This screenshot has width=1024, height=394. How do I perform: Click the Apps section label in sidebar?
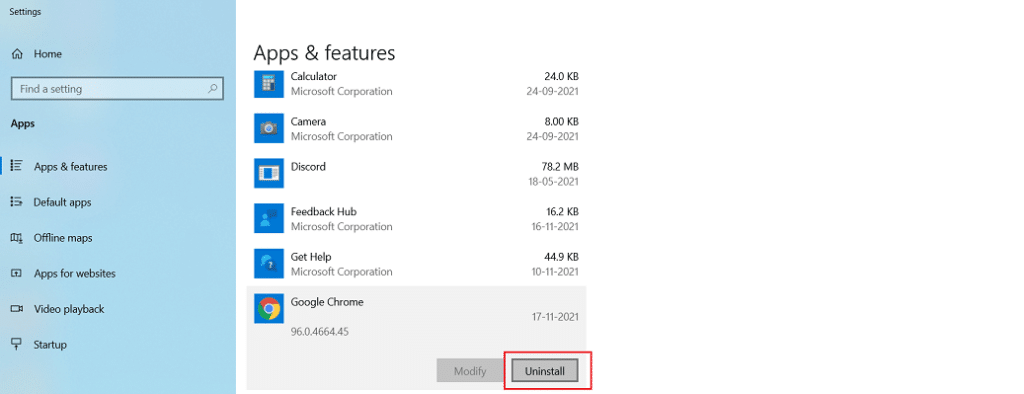[x=23, y=123]
